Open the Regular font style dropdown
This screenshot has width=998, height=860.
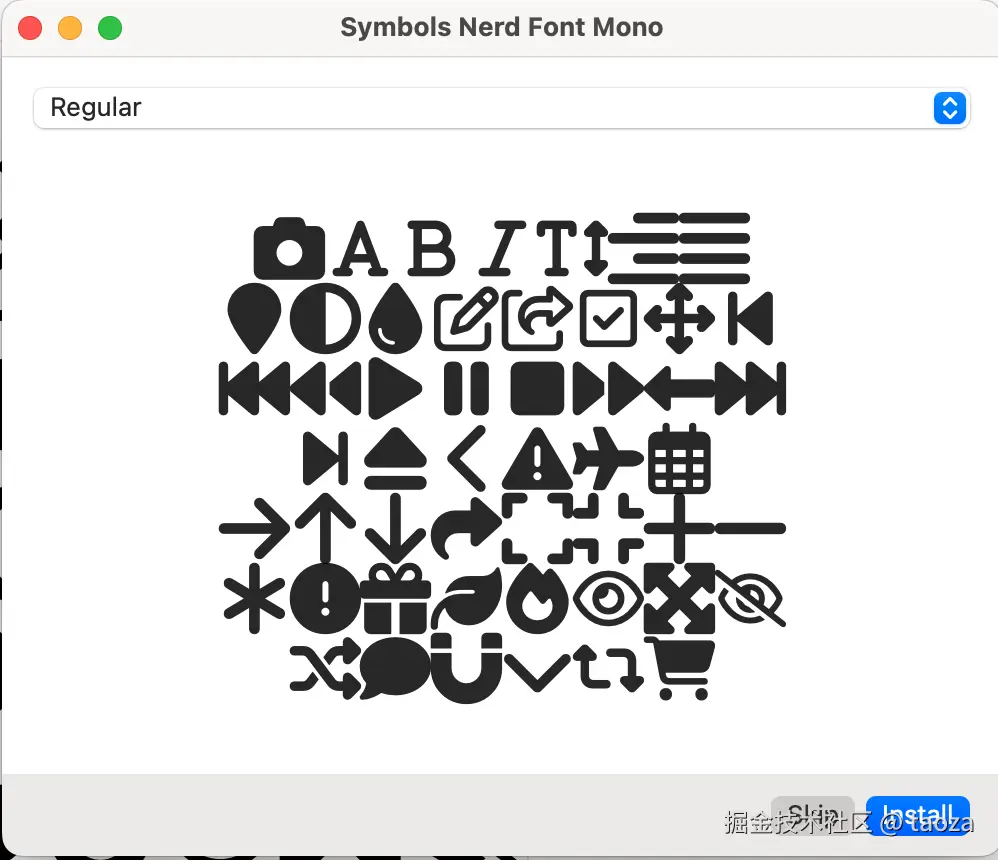[502, 108]
